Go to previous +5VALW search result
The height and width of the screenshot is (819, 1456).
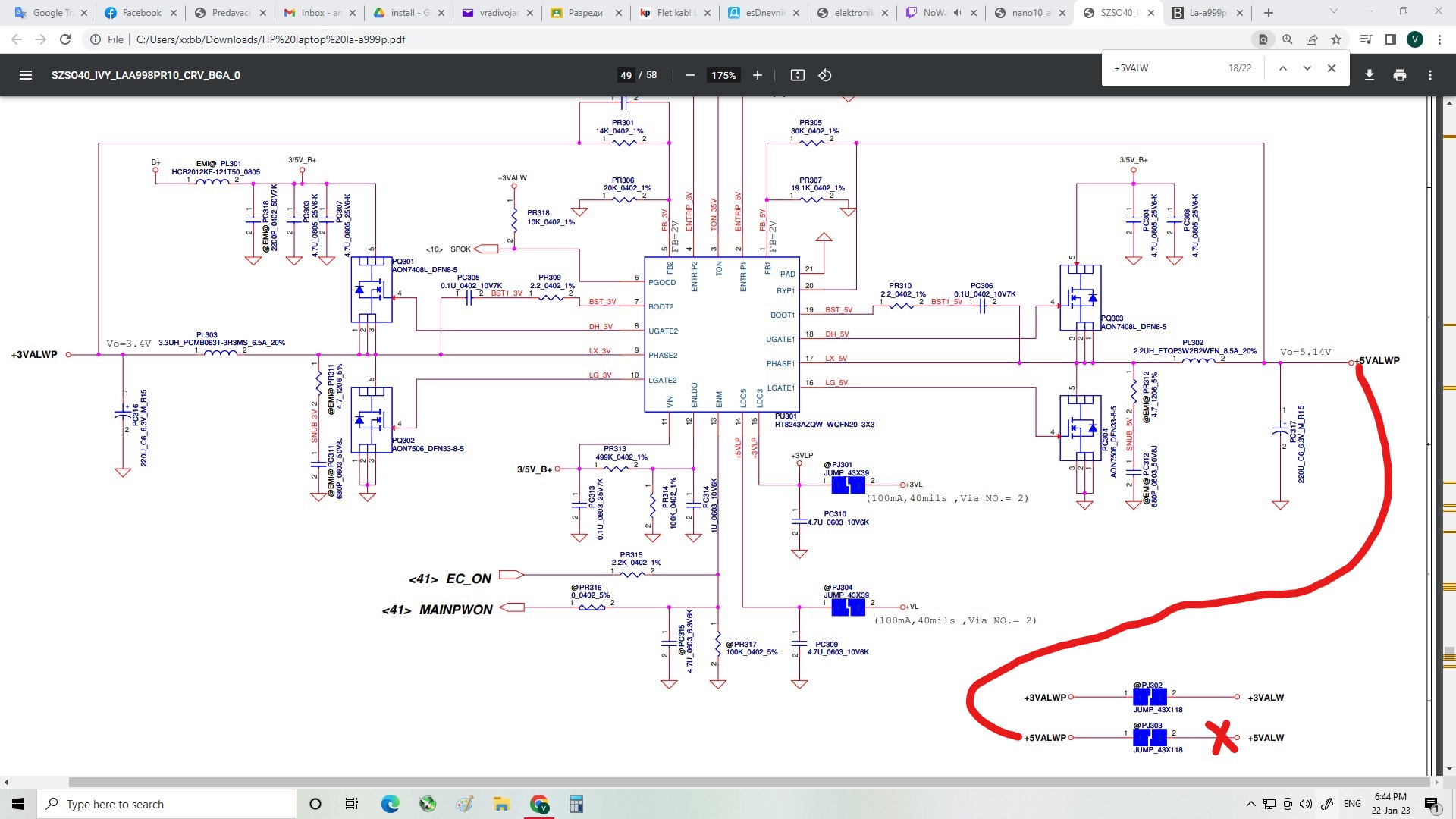click(1282, 68)
